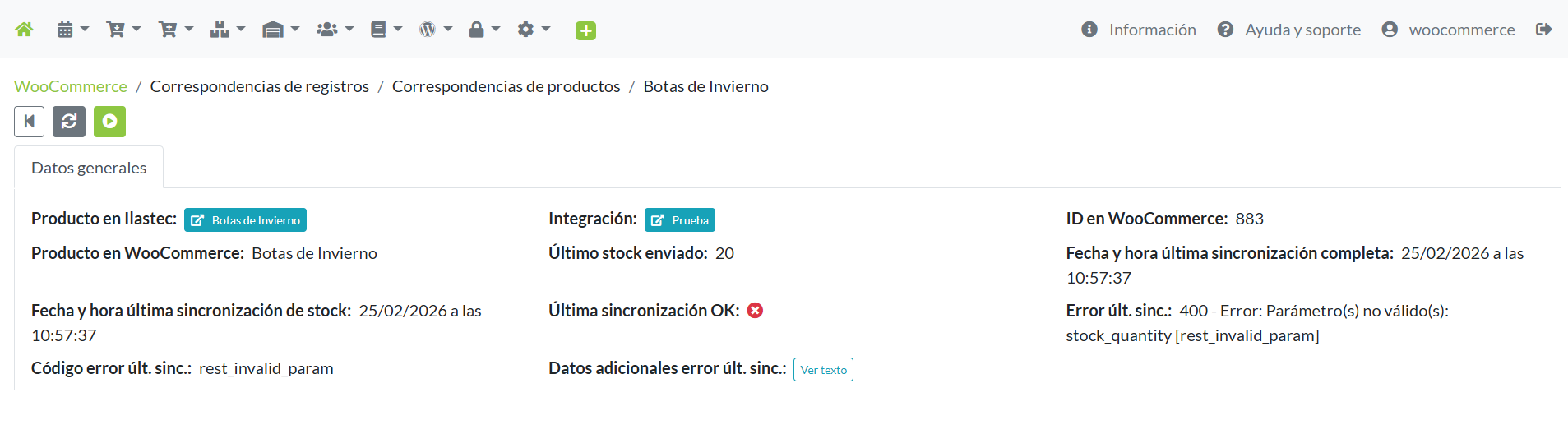Expand the calendar dropdown menu
The image size is (1568, 448).
72,30
